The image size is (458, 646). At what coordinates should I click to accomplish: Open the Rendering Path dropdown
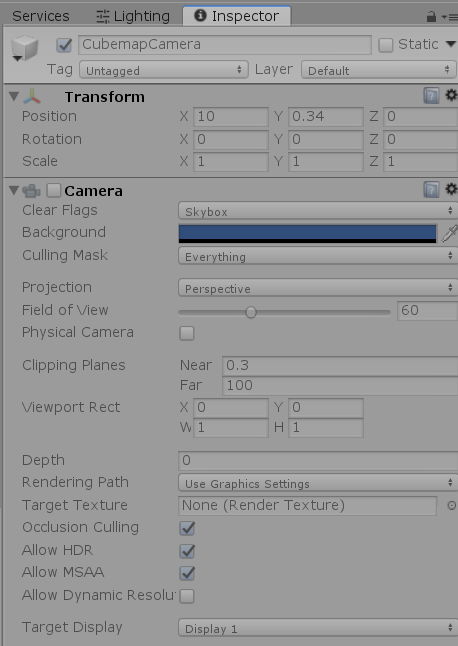pyautogui.click(x=318, y=483)
